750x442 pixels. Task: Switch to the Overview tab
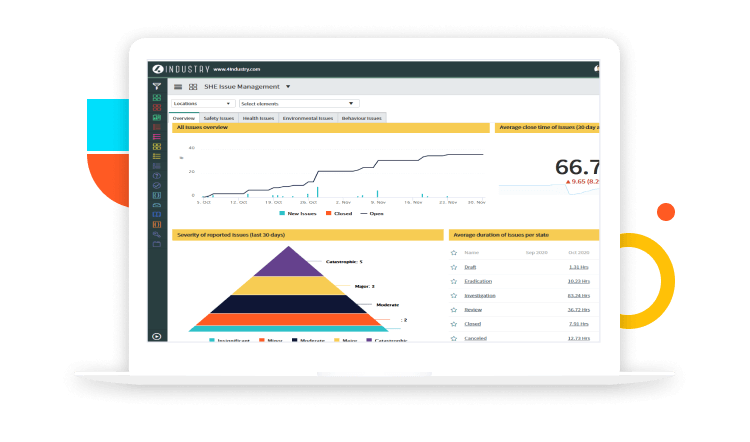coord(184,118)
